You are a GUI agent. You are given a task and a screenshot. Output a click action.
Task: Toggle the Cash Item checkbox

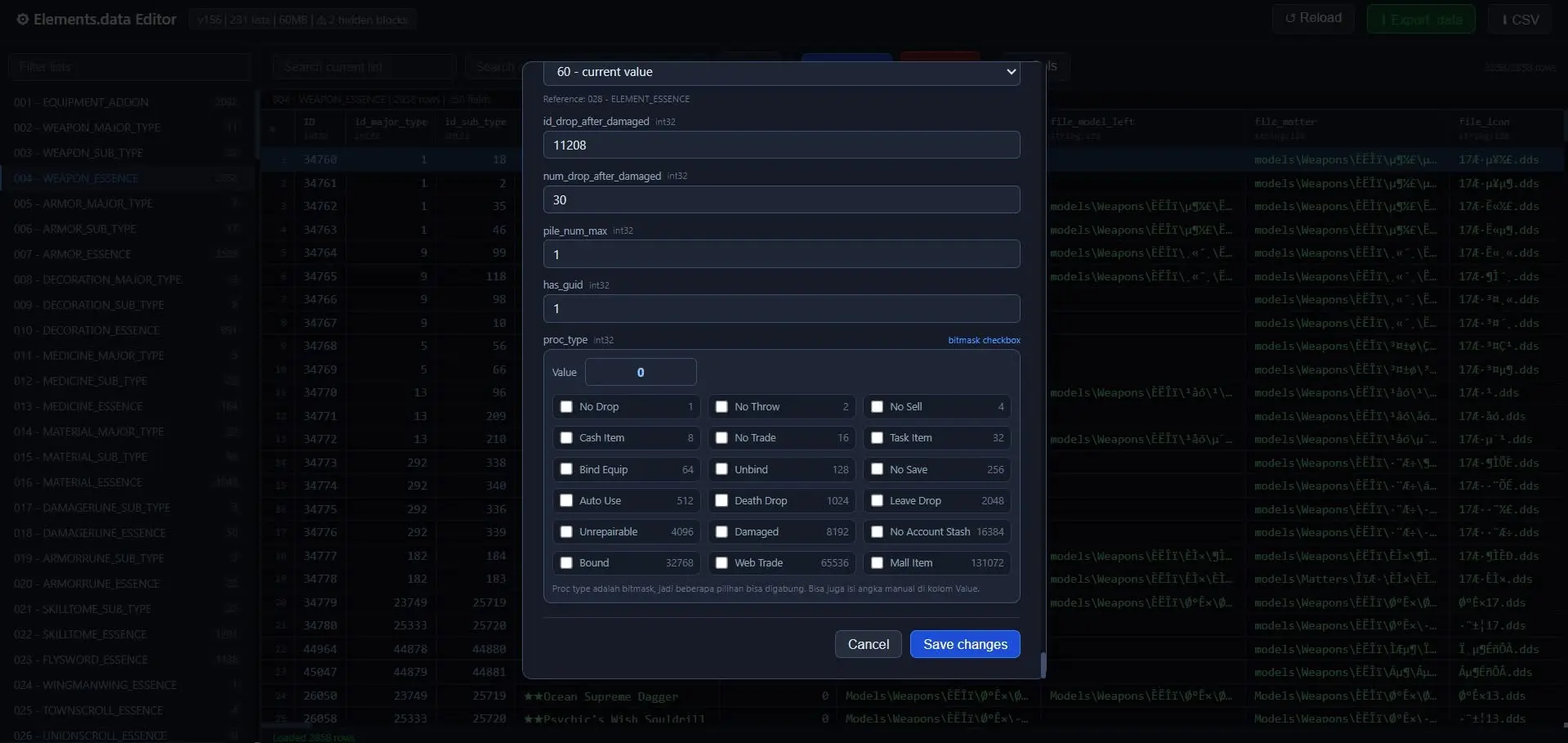tap(566, 438)
